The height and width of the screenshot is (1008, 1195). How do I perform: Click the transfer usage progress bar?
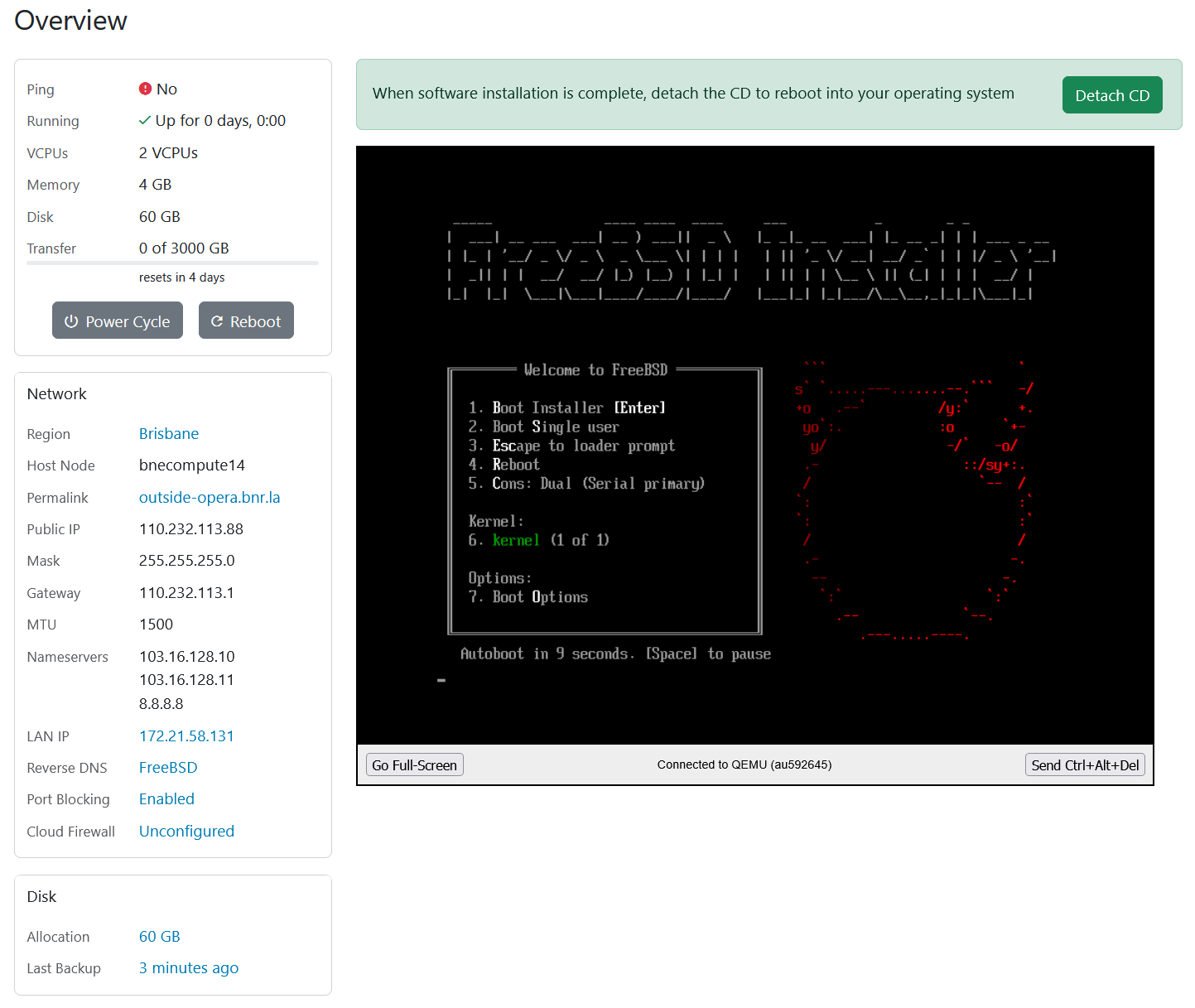172,263
